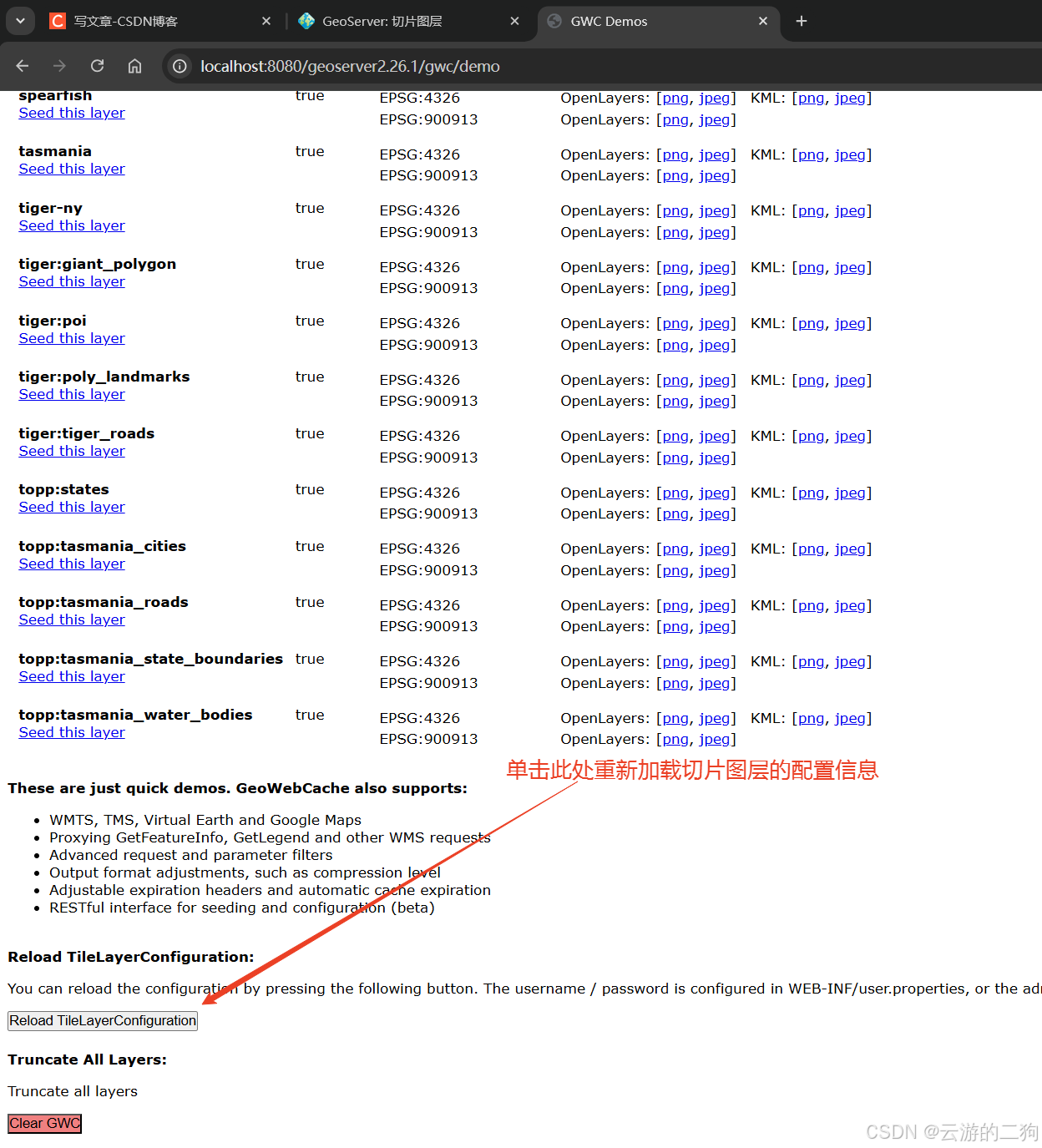Switch to the 写文章-CSDN博客 tab

click(x=160, y=21)
